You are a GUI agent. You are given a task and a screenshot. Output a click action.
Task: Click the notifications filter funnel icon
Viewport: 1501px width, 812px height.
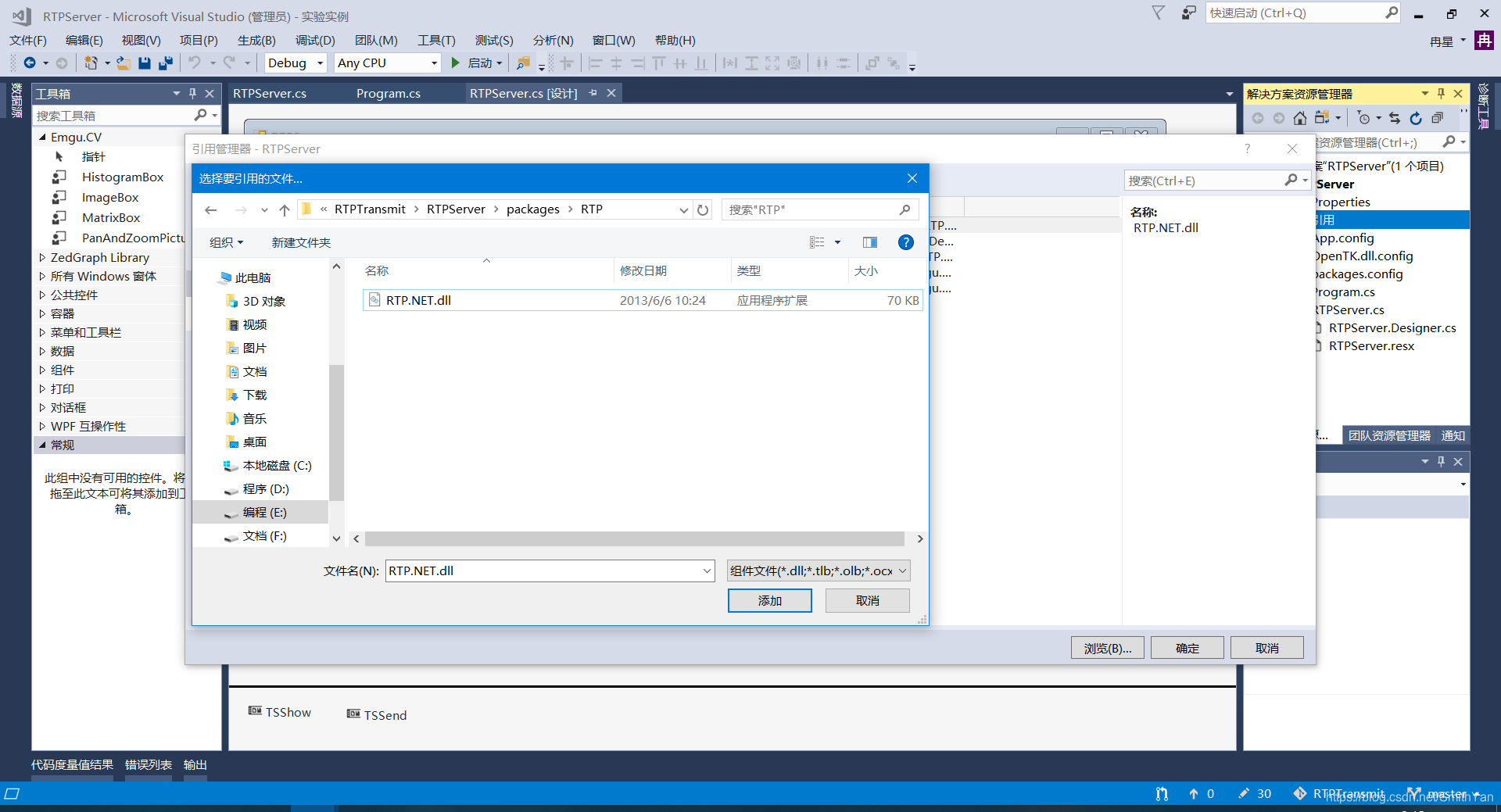(x=1159, y=13)
